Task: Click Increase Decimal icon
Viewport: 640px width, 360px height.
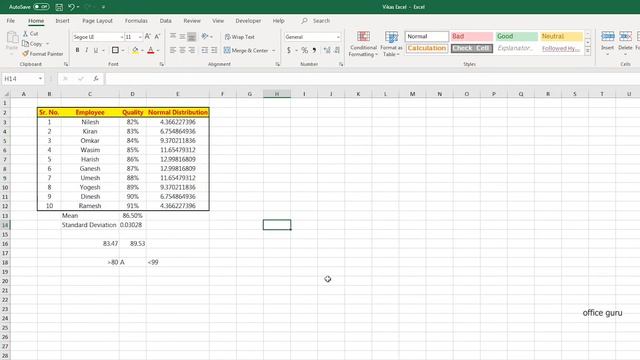Action: click(x=327, y=50)
